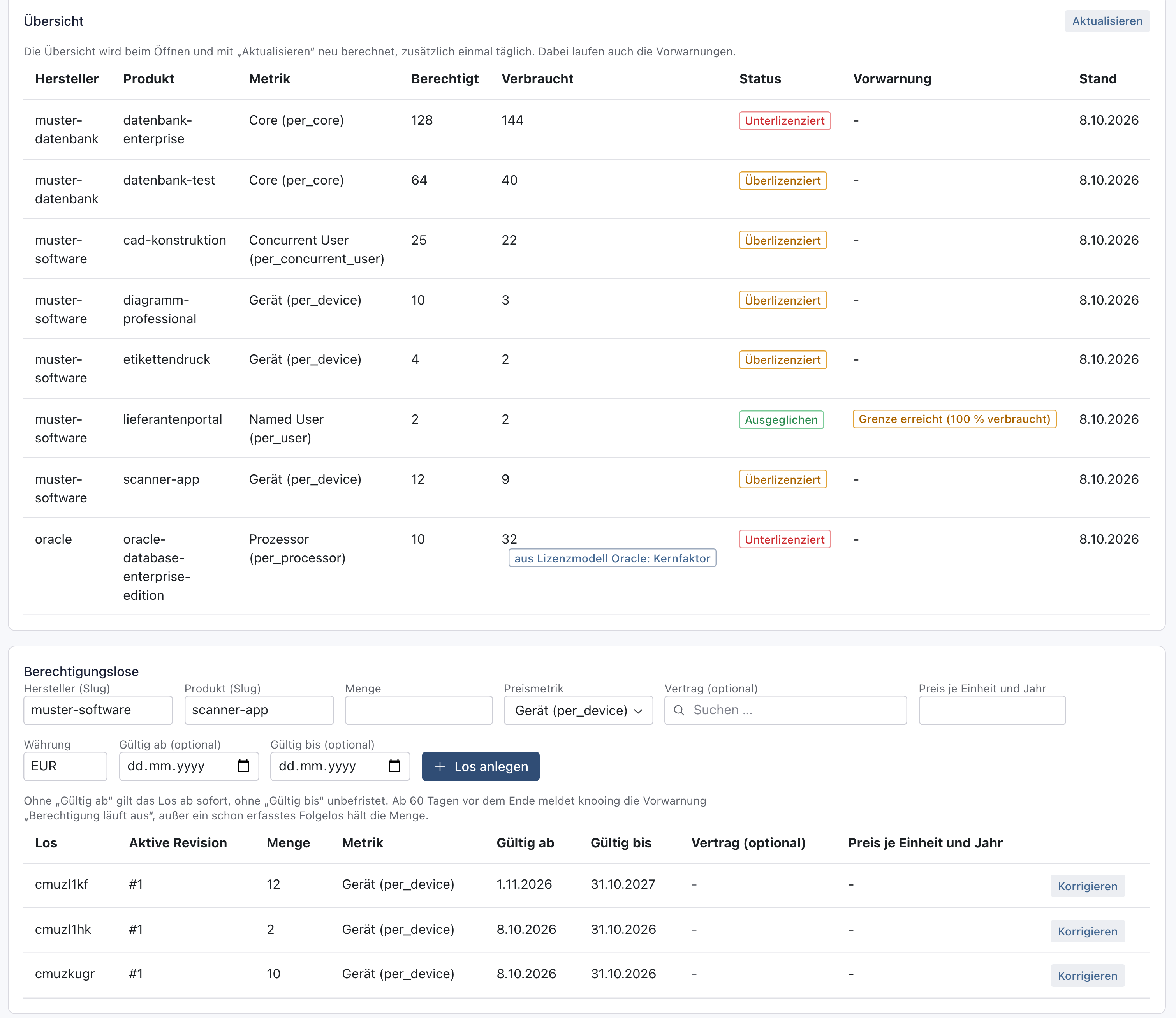Open calendar picker in Gültig ab field
The width and height of the screenshot is (1176, 1018).
pos(243,766)
